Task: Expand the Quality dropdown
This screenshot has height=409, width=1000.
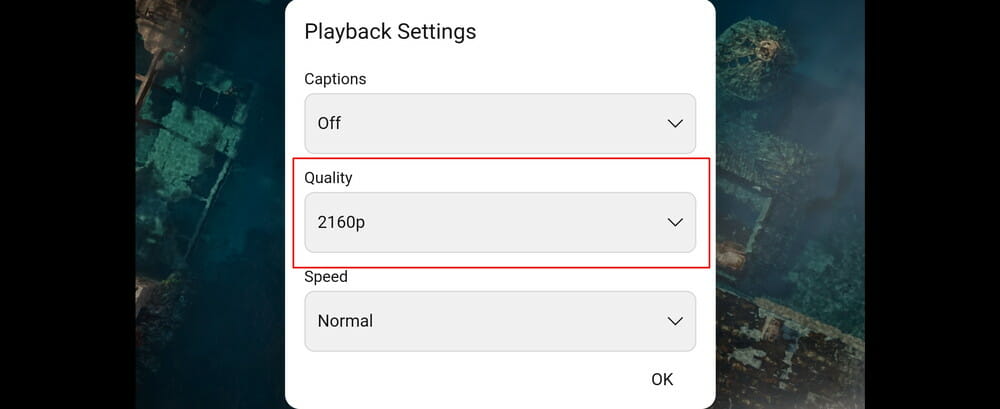Action: (499, 222)
